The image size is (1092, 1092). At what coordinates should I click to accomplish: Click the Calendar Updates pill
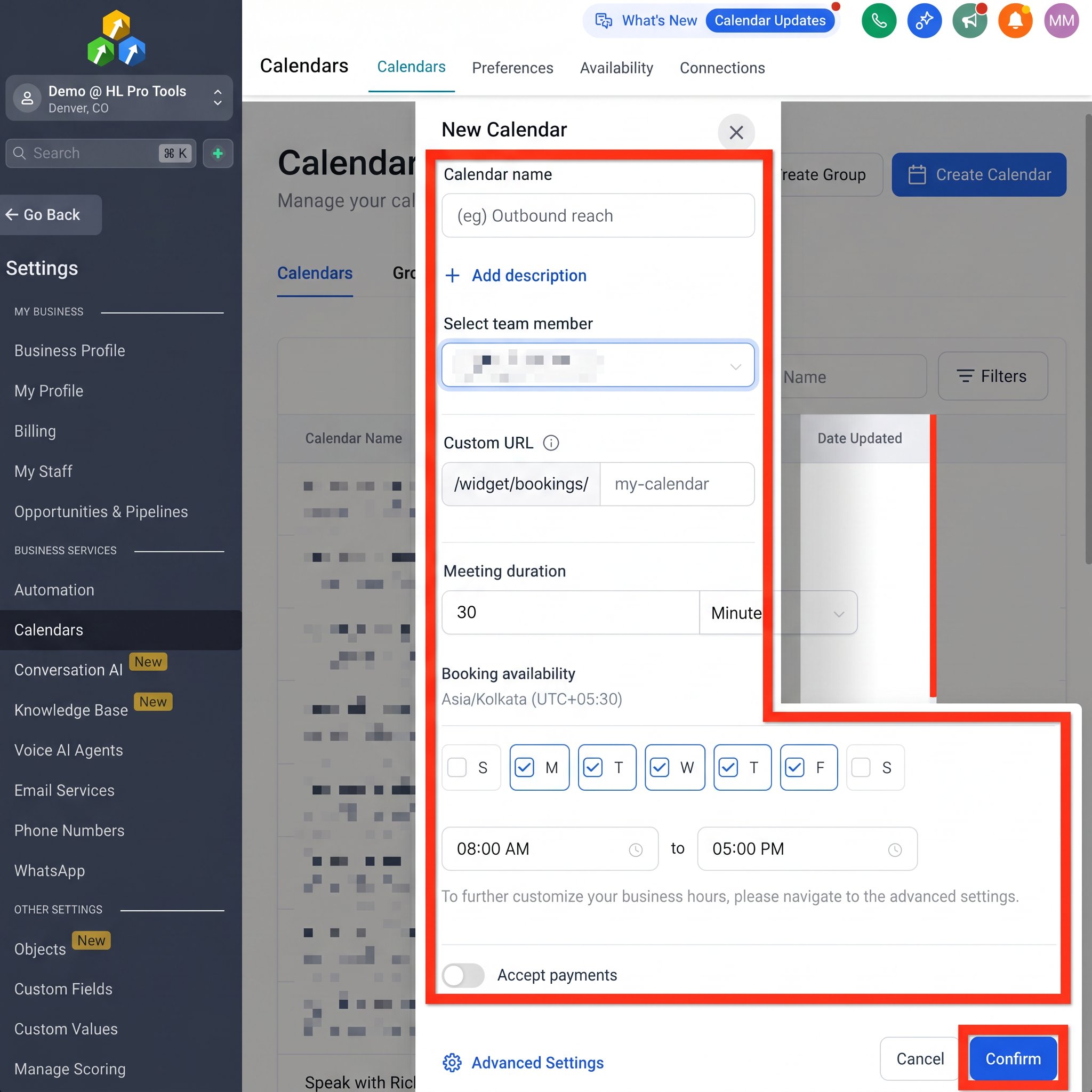point(770,21)
